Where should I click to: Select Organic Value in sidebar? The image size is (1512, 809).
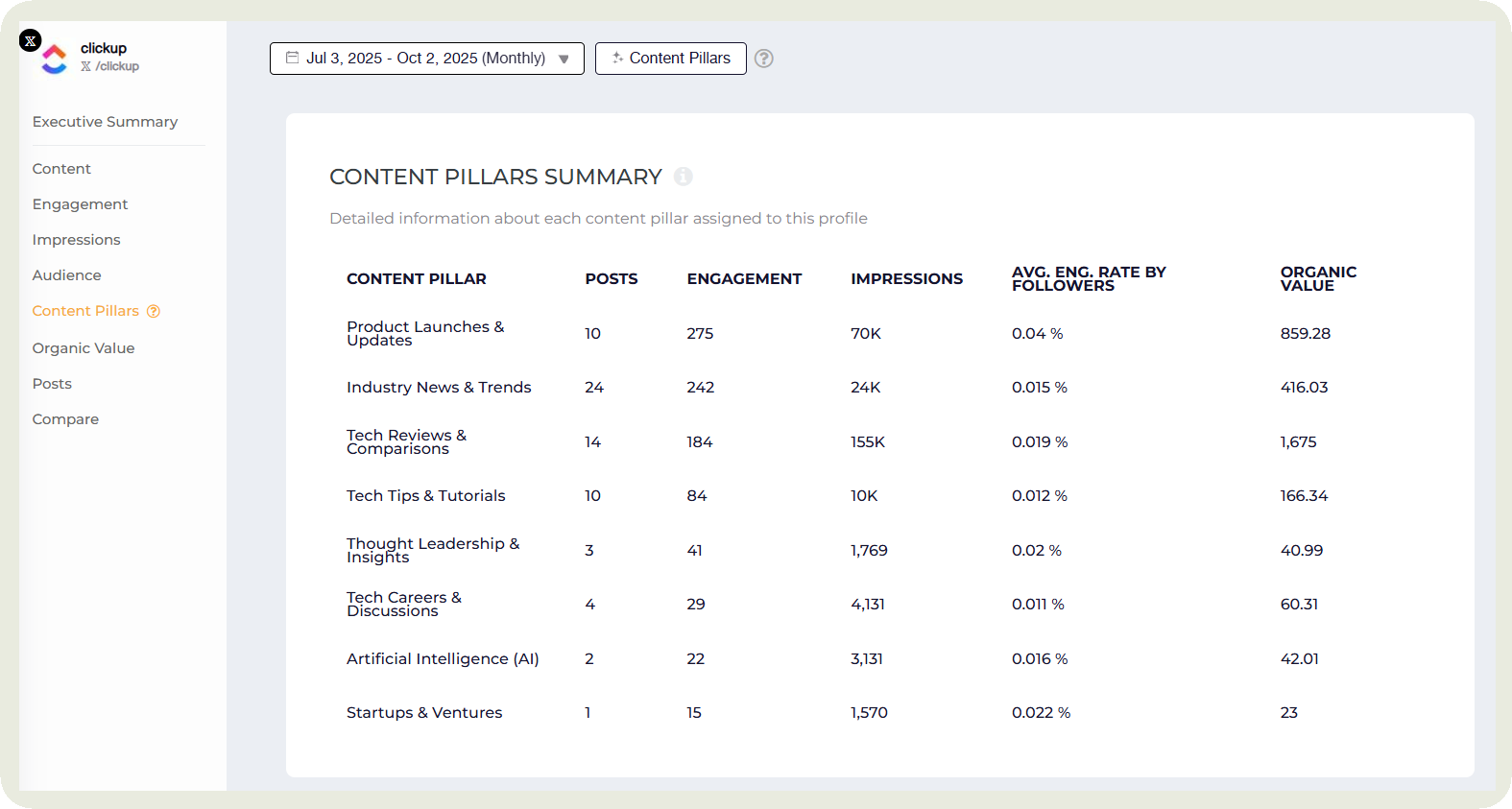[x=84, y=348]
